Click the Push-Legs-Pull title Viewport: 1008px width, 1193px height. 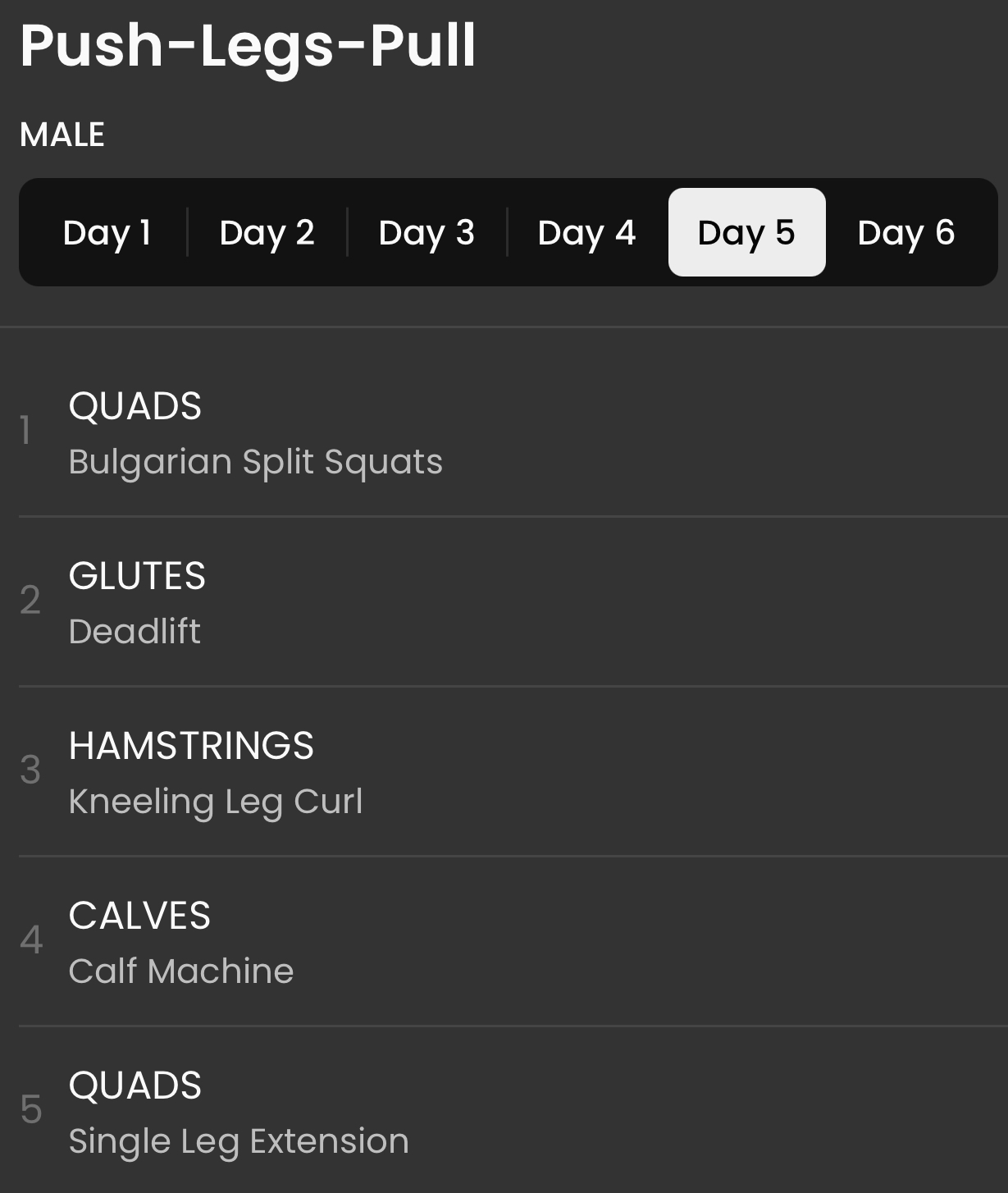tap(248, 45)
